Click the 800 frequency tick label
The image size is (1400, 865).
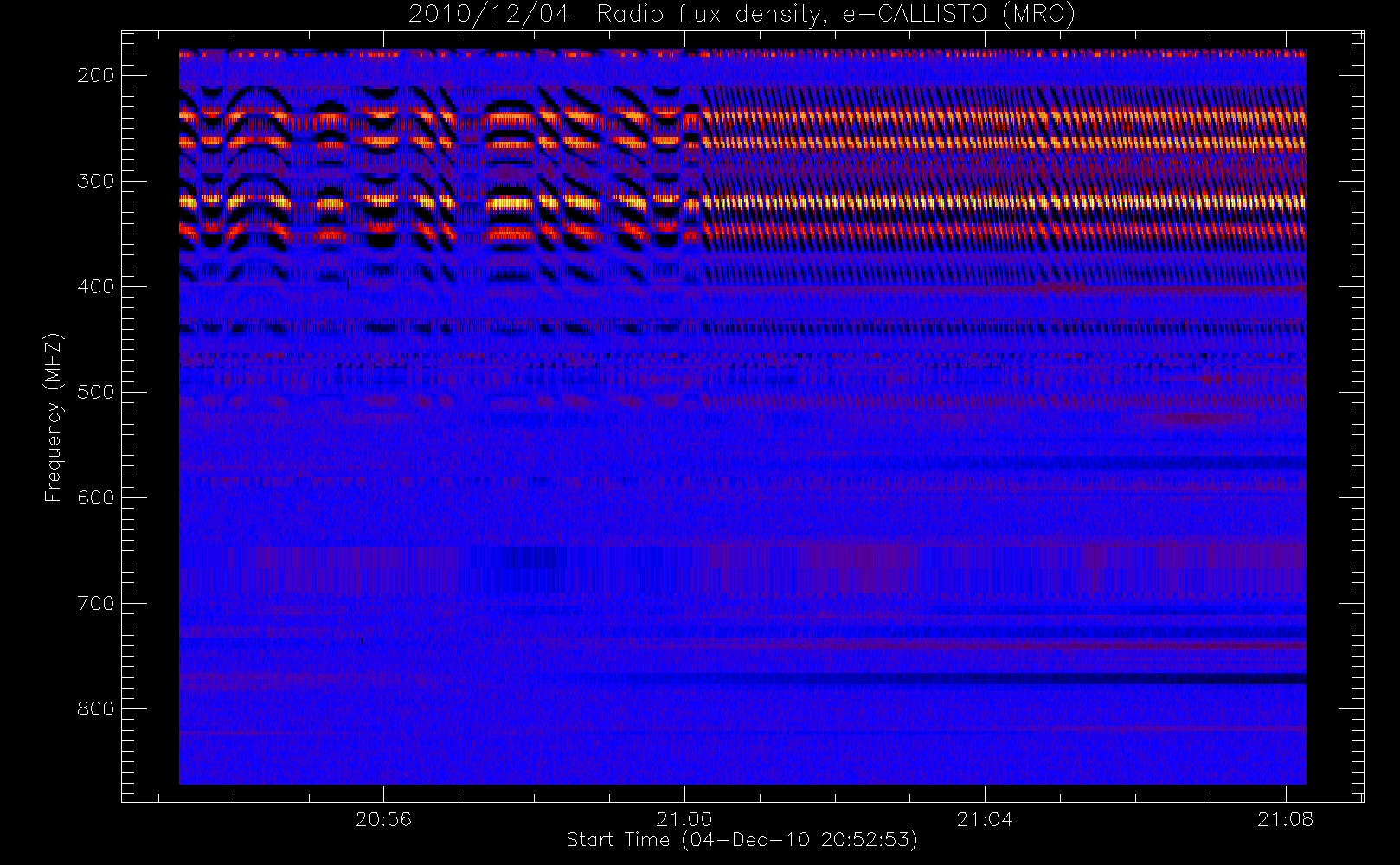(96, 709)
